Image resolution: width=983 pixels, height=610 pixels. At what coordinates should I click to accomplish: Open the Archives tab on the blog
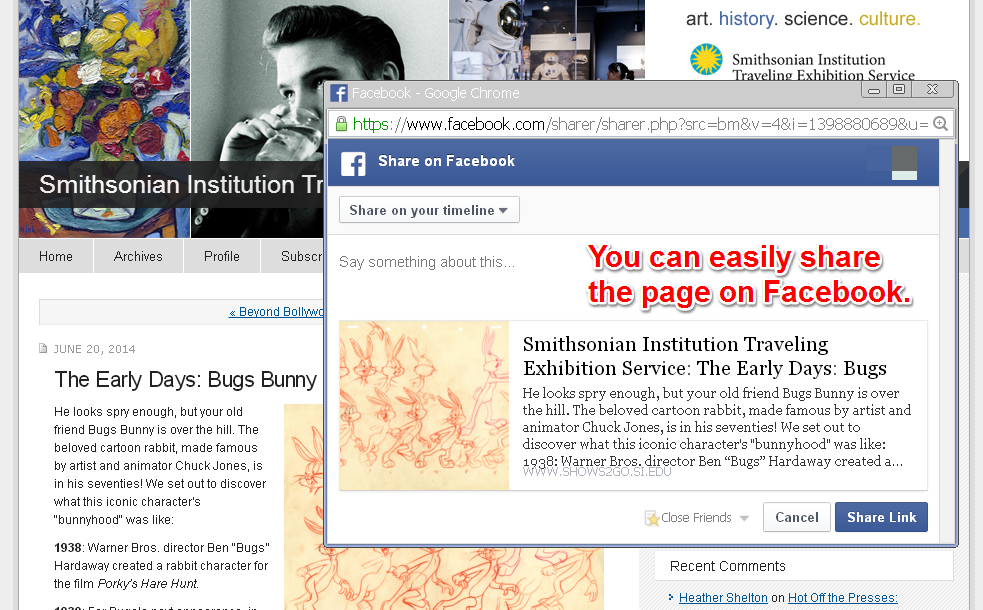pyautogui.click(x=138, y=256)
